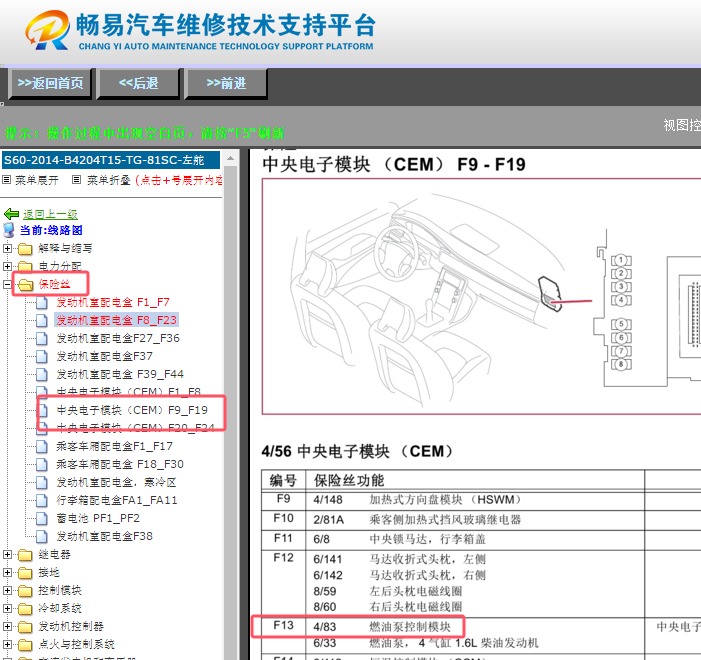Expand the 点火与控制系统 folder

(7, 644)
